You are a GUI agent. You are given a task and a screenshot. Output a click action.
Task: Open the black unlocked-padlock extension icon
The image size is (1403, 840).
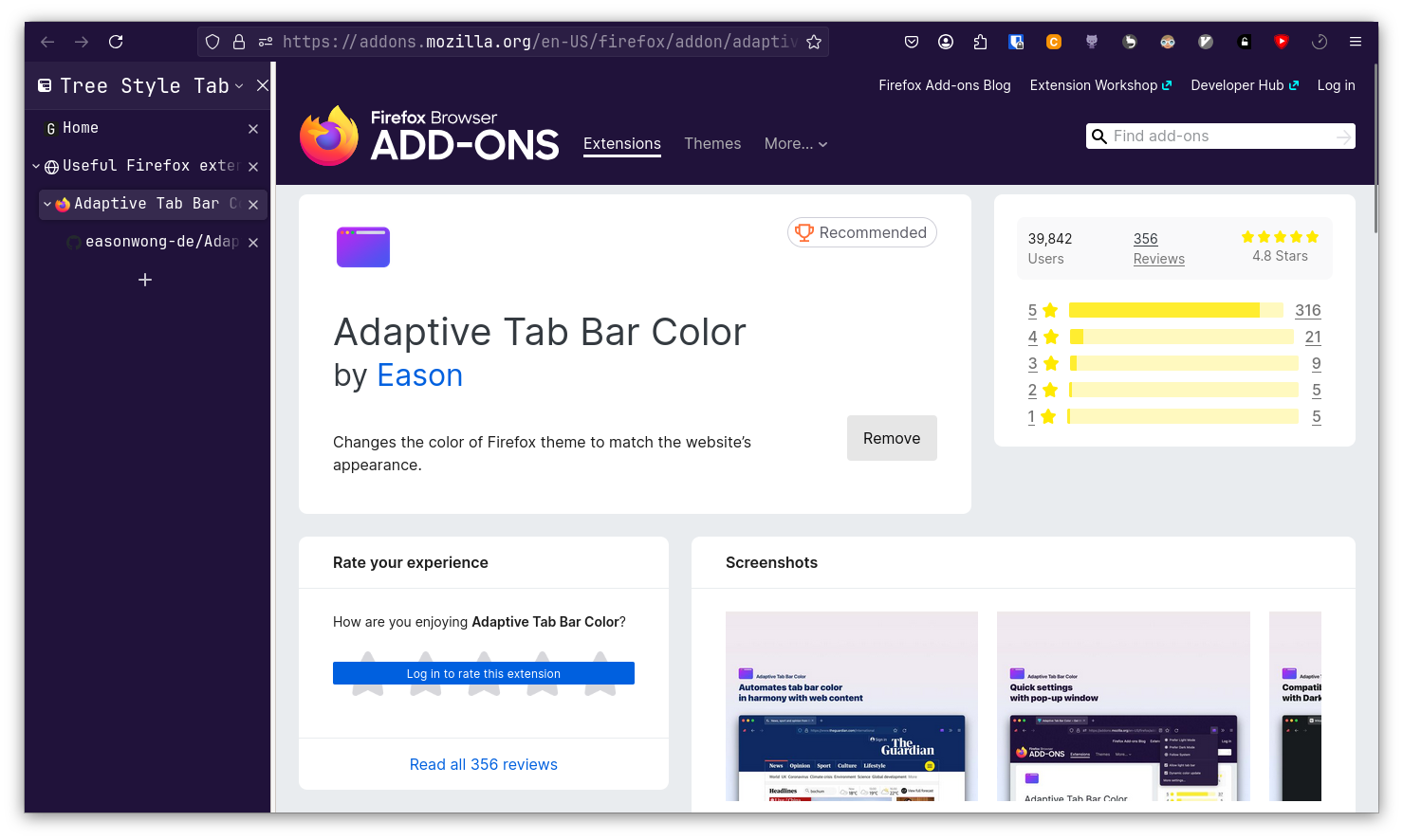1244,42
